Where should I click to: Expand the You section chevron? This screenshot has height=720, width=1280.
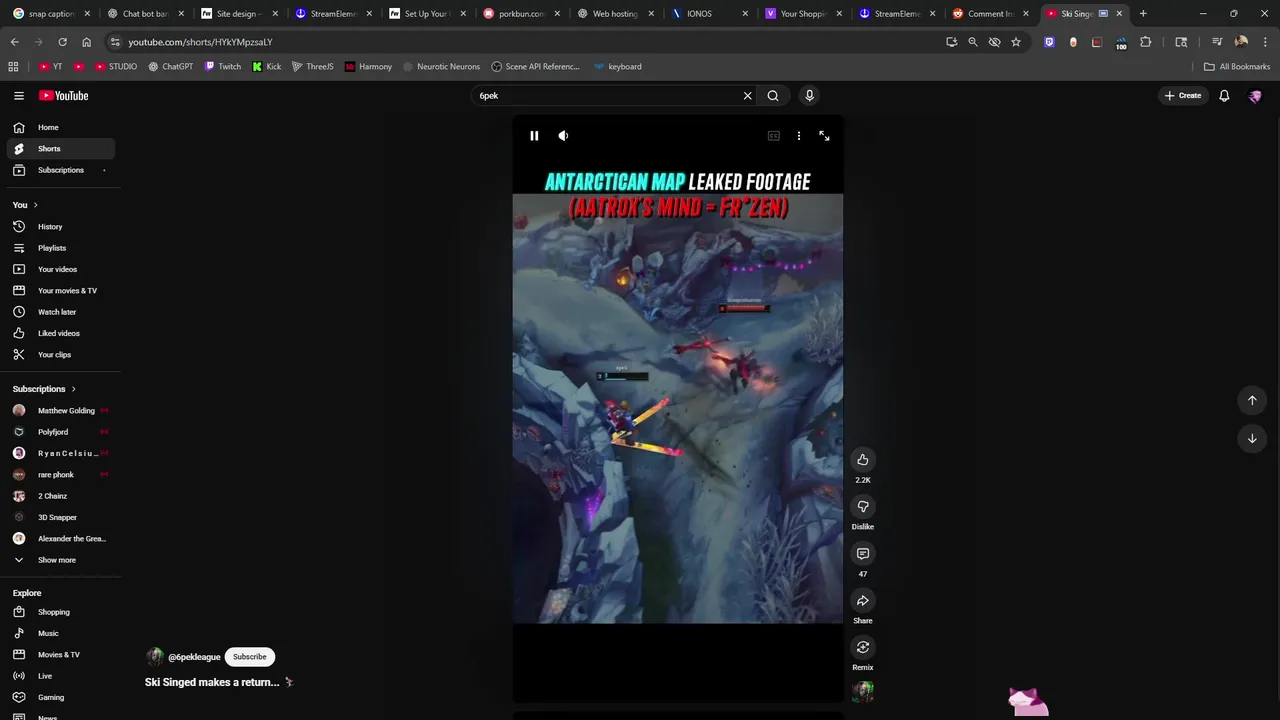tap(35, 205)
